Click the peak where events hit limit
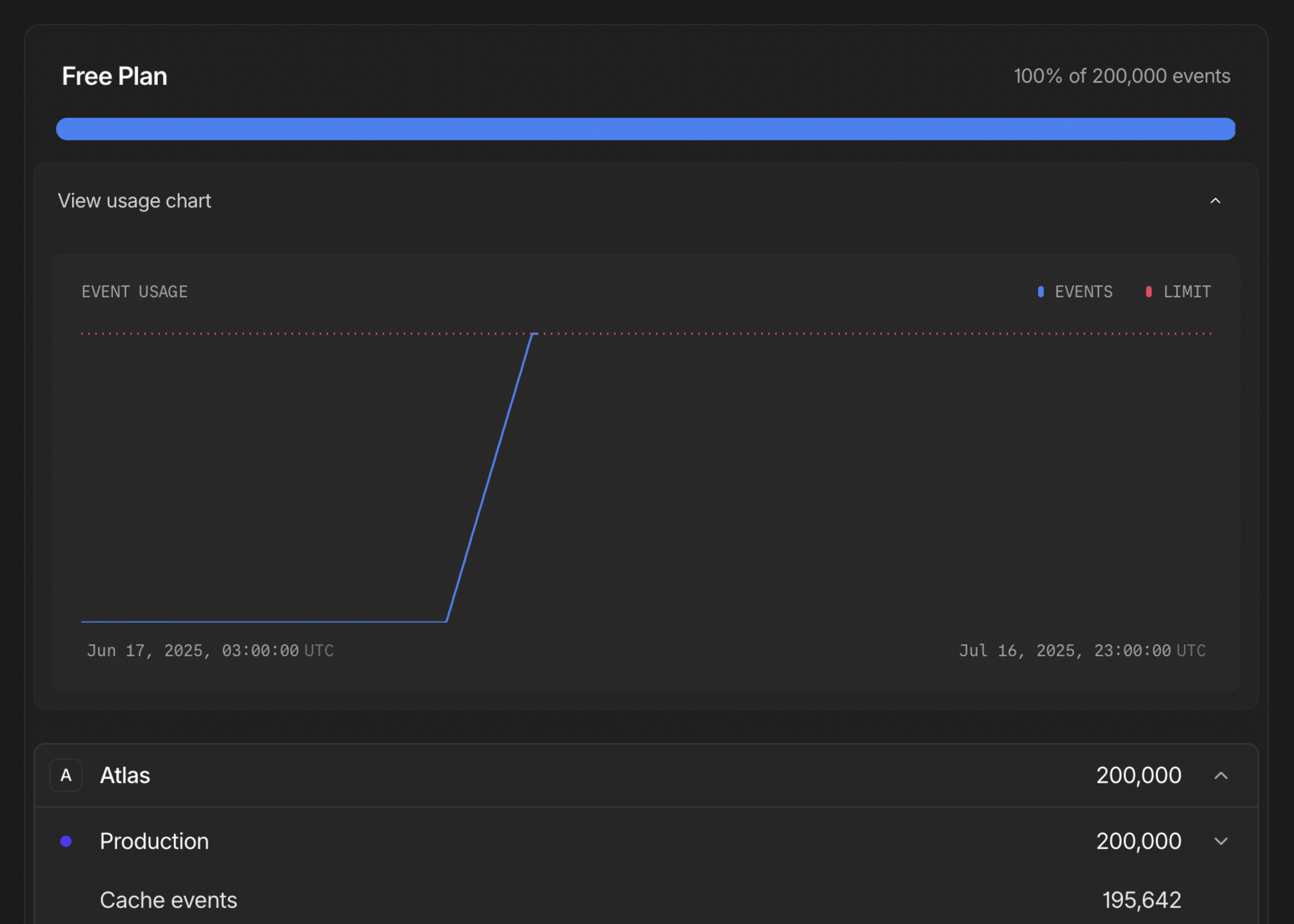 535,334
